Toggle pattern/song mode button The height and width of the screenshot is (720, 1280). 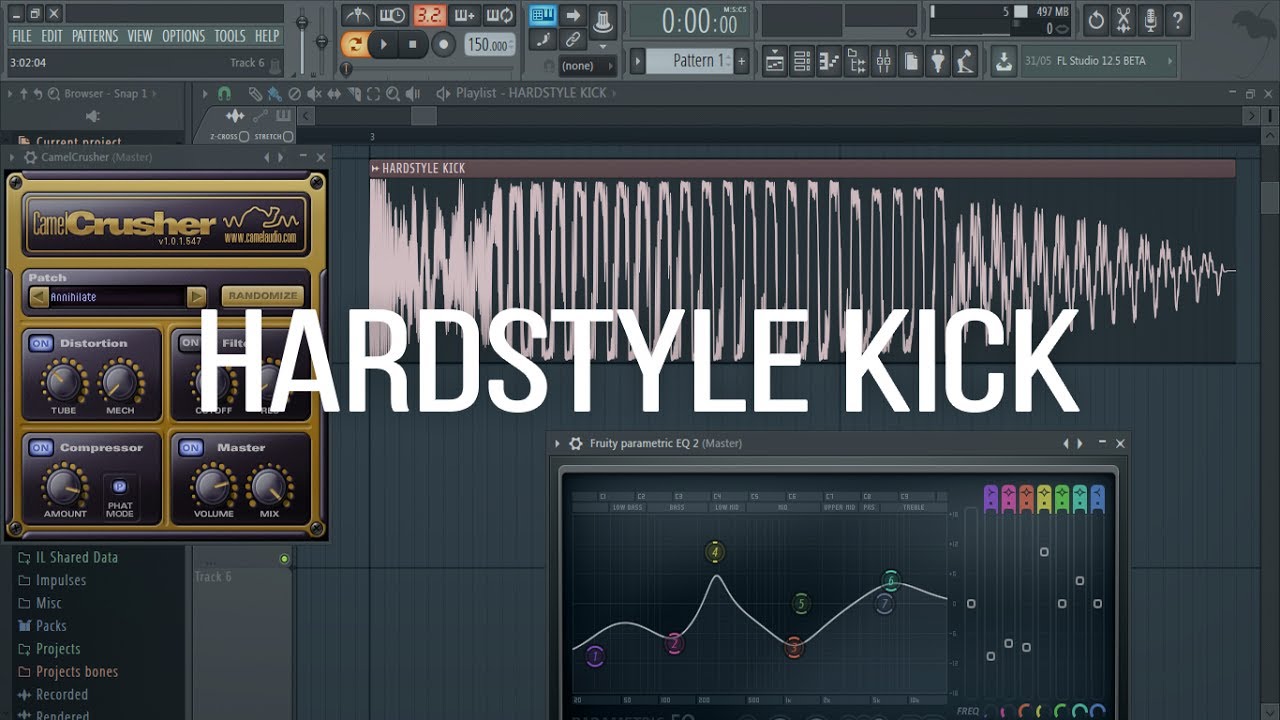tap(354, 44)
